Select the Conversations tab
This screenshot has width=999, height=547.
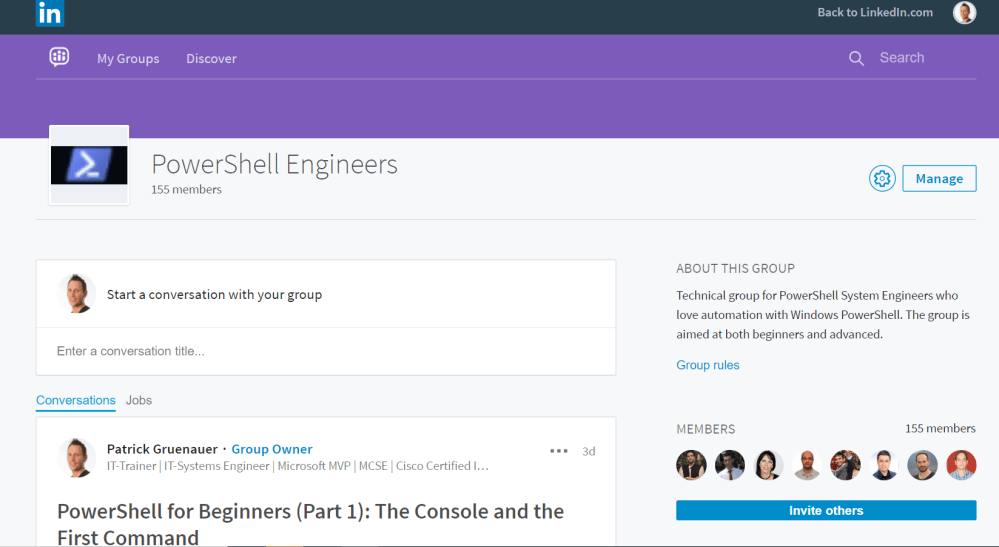click(76, 400)
